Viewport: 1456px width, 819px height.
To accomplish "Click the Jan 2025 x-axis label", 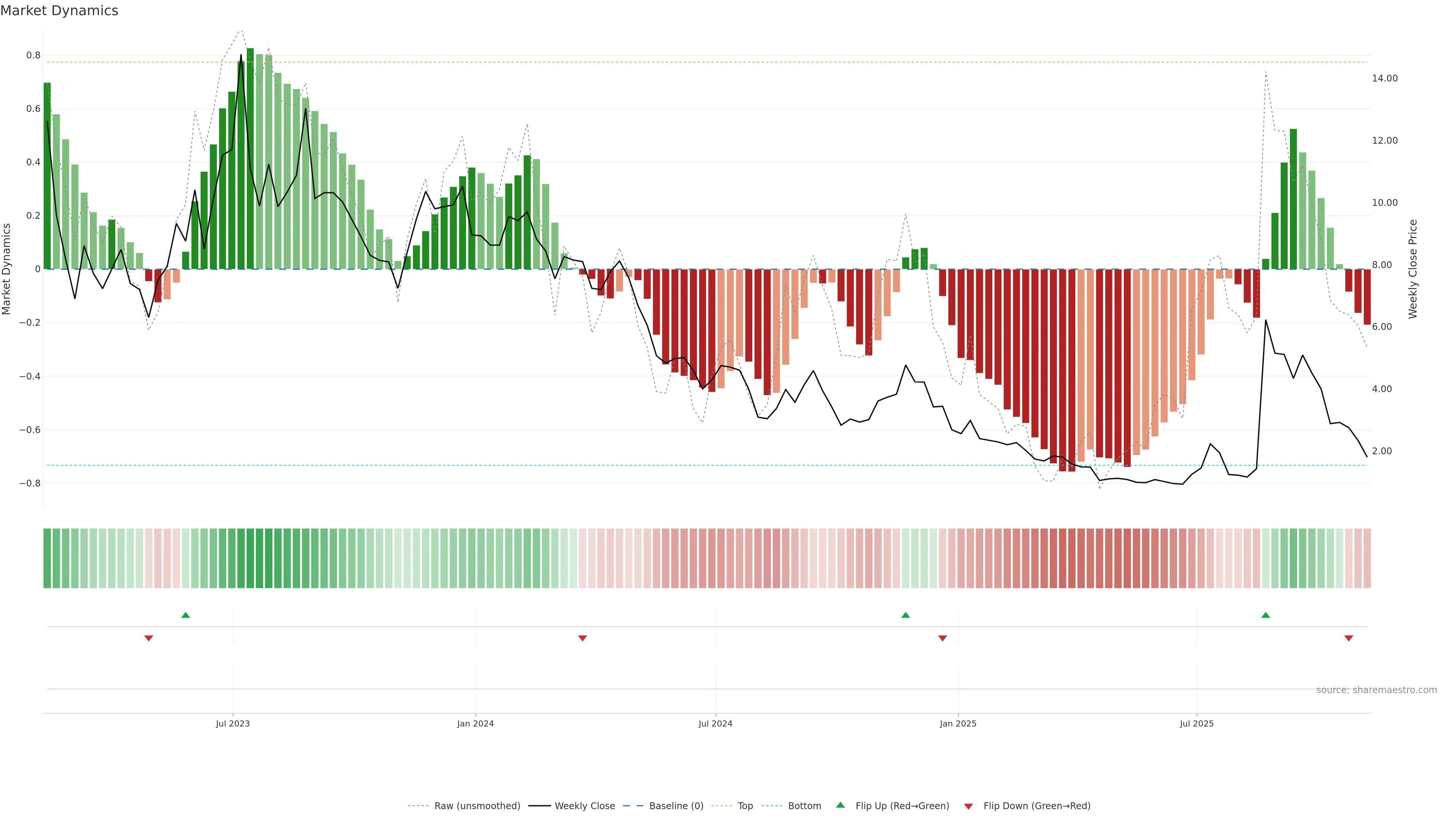I will tap(957, 723).
